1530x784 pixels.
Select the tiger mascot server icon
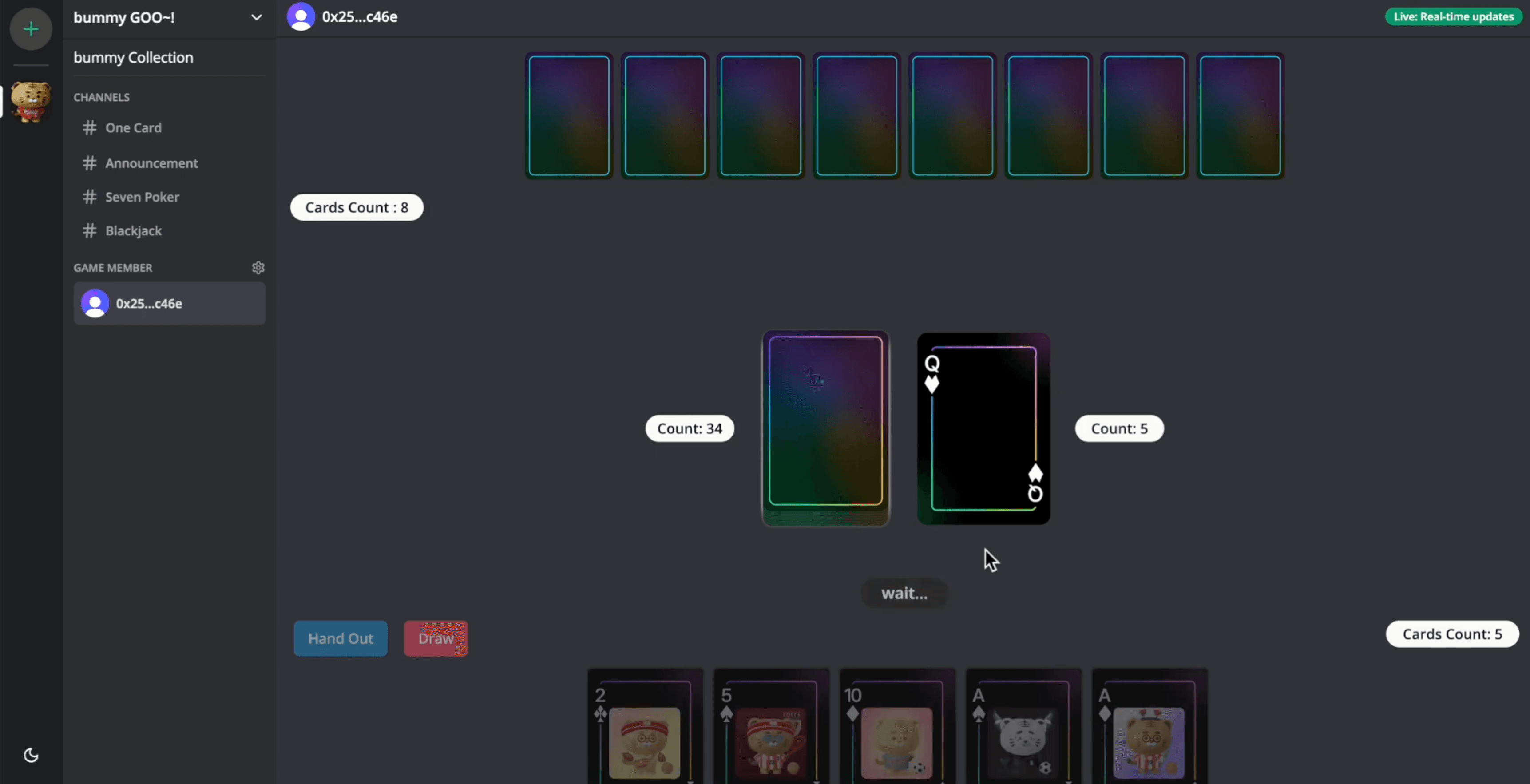31,102
